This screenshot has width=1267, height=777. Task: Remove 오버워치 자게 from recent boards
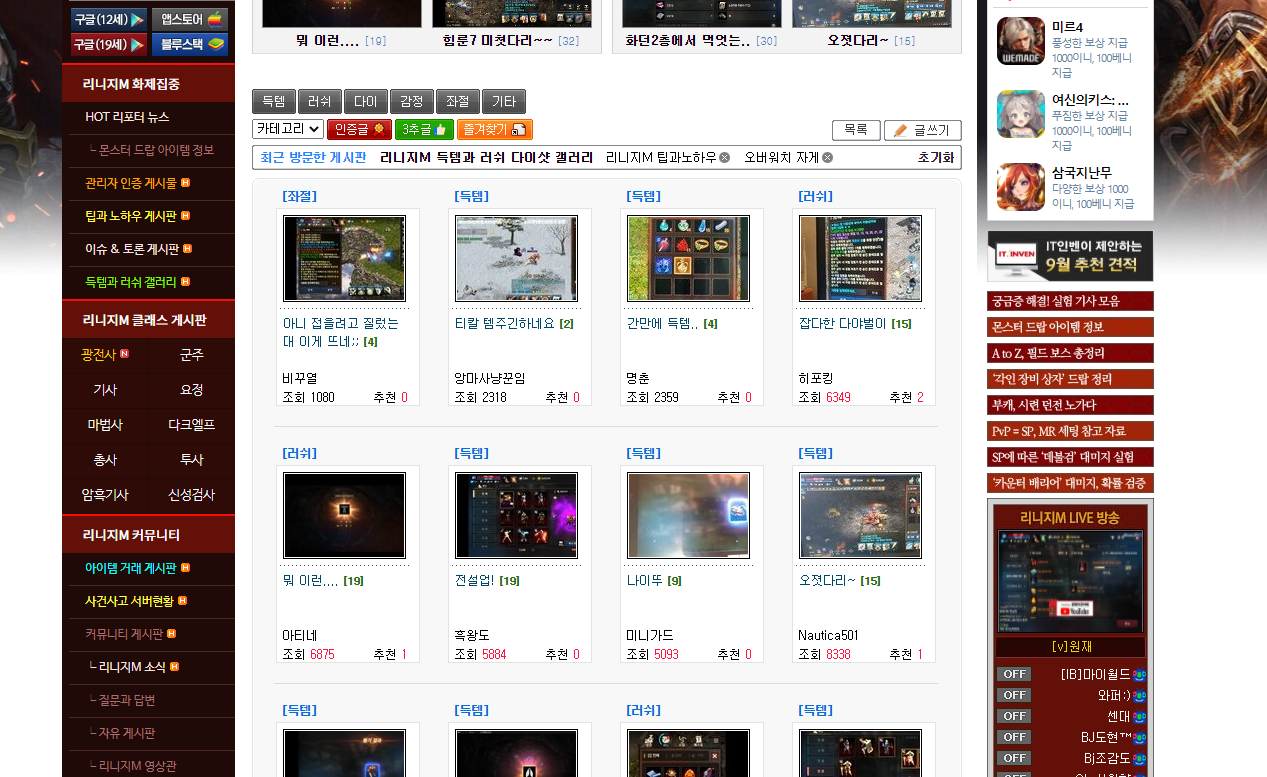[827, 158]
